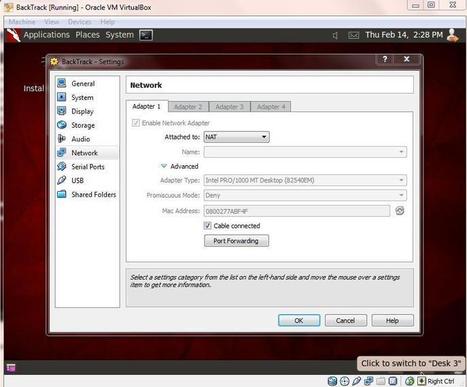Screen dimensions: 467x387
Task: Open the Adapter Type dropdown
Action: pyautogui.click(x=305, y=180)
